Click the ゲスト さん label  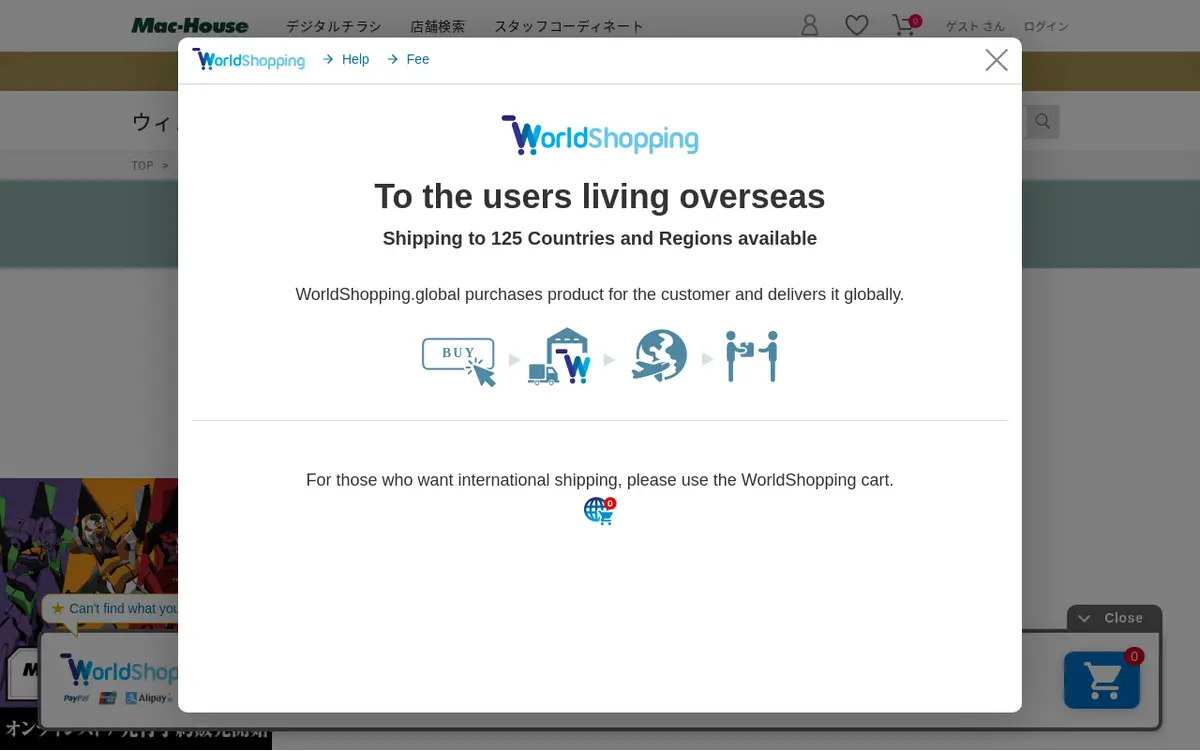pyautogui.click(x=975, y=27)
